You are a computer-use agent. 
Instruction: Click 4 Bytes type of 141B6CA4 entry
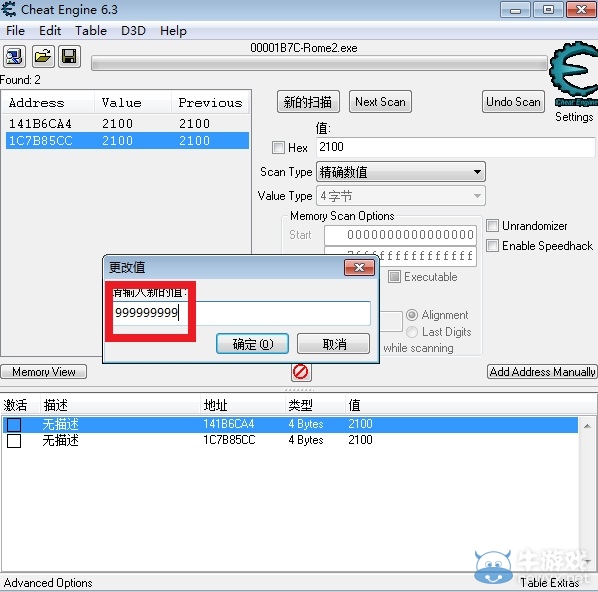(306, 424)
